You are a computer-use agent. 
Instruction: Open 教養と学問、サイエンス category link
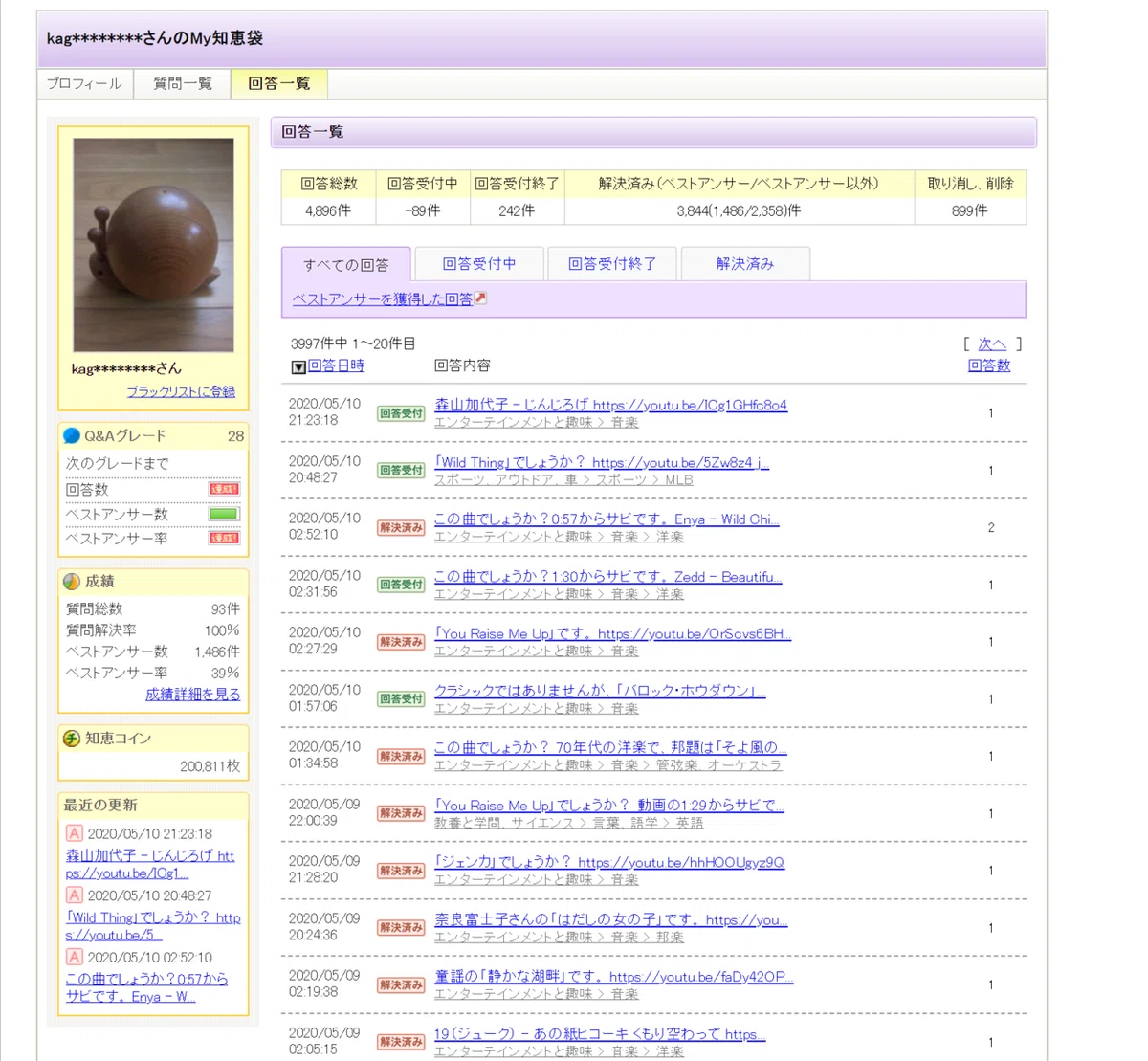tap(504, 823)
